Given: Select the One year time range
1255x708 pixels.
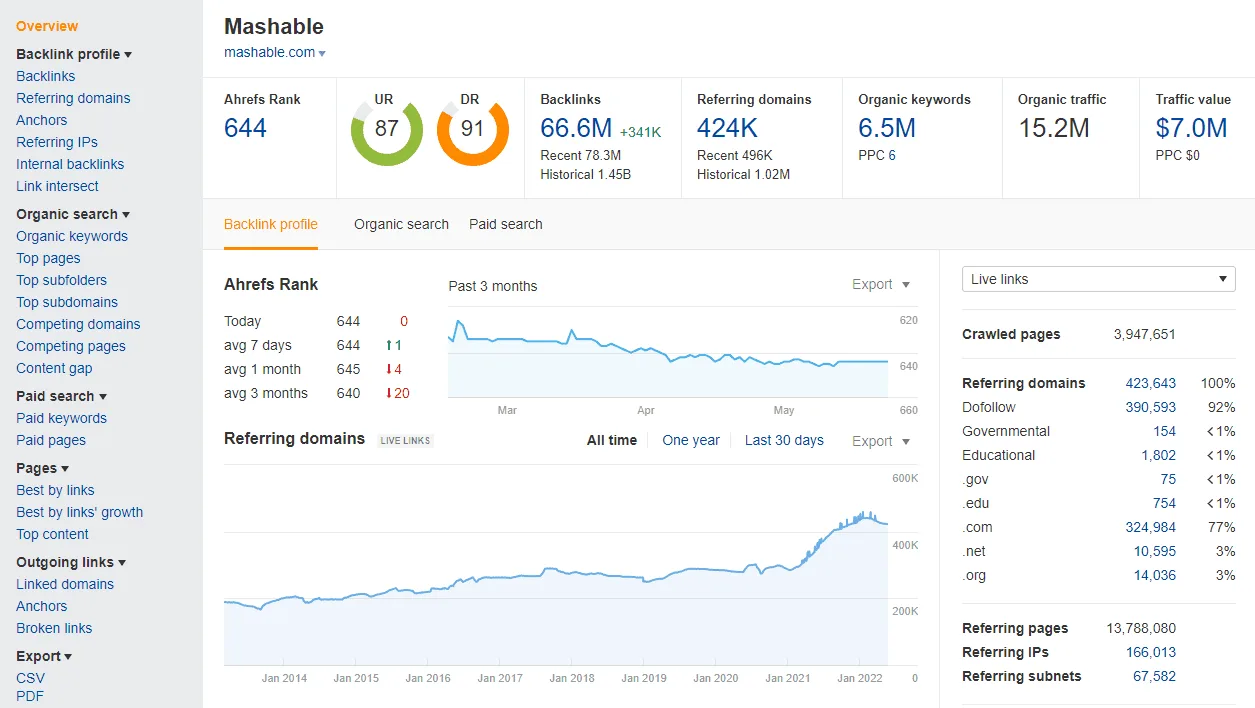Looking at the screenshot, I should (x=690, y=440).
